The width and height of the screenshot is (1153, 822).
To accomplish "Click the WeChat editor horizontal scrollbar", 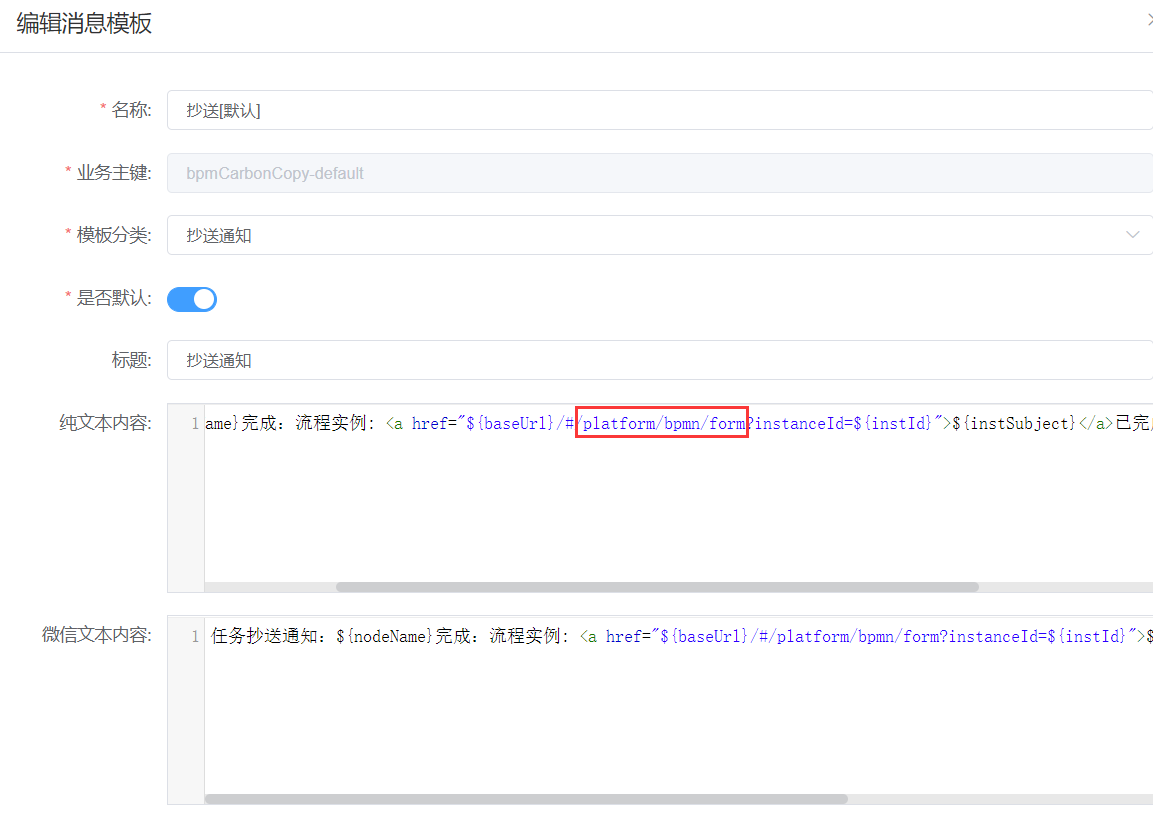I will [x=526, y=799].
